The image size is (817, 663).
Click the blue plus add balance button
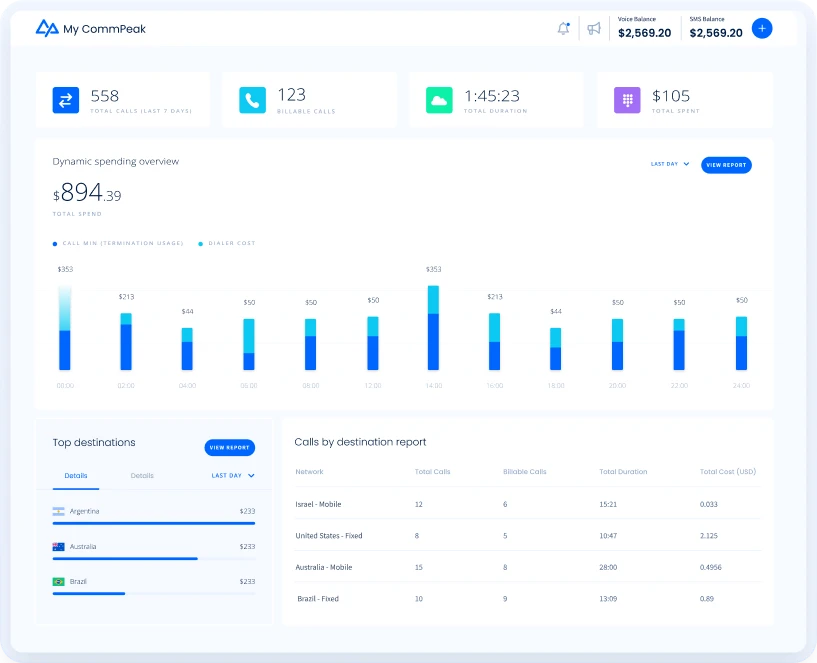[762, 28]
